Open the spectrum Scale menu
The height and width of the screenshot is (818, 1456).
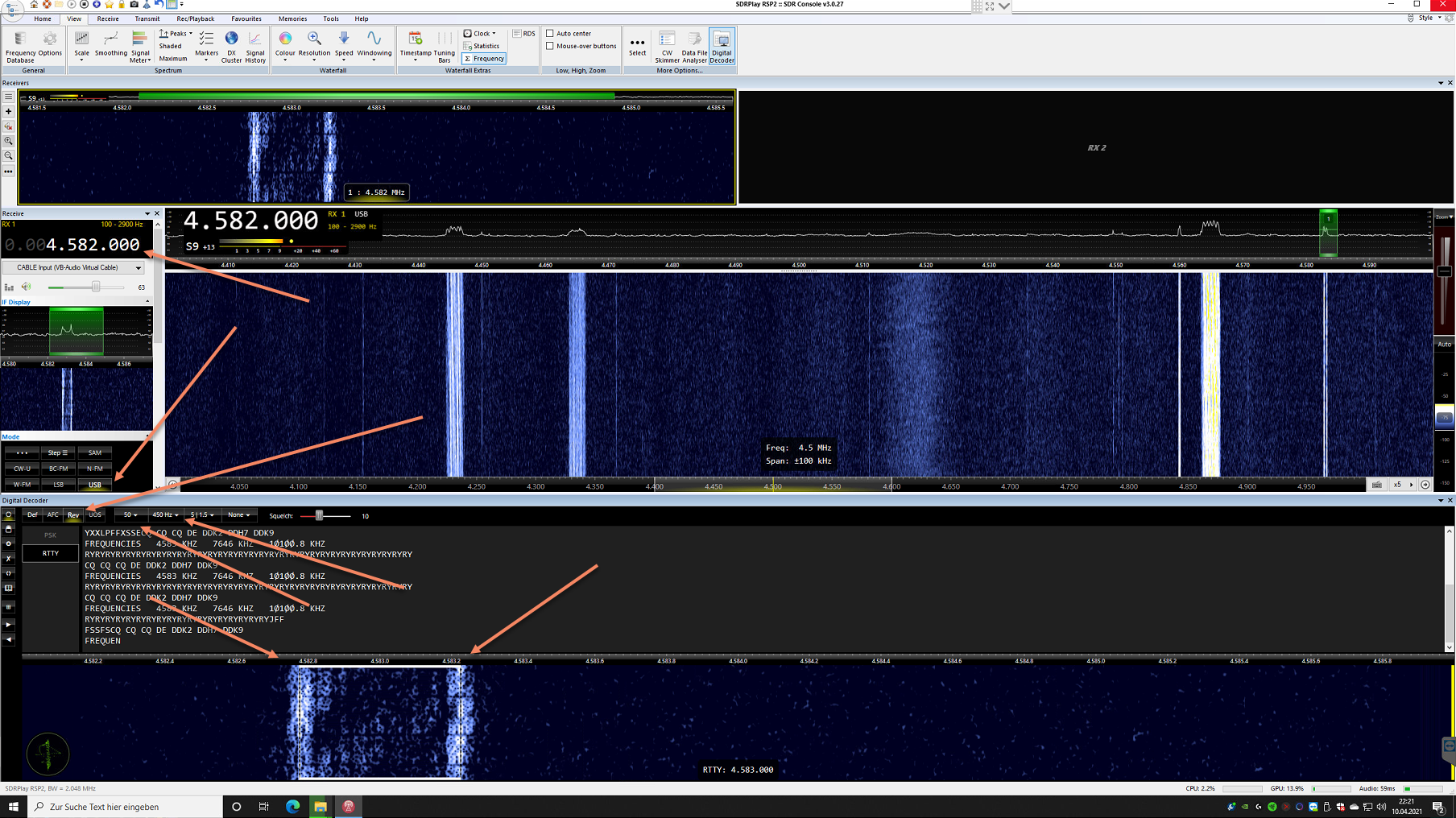click(x=81, y=47)
